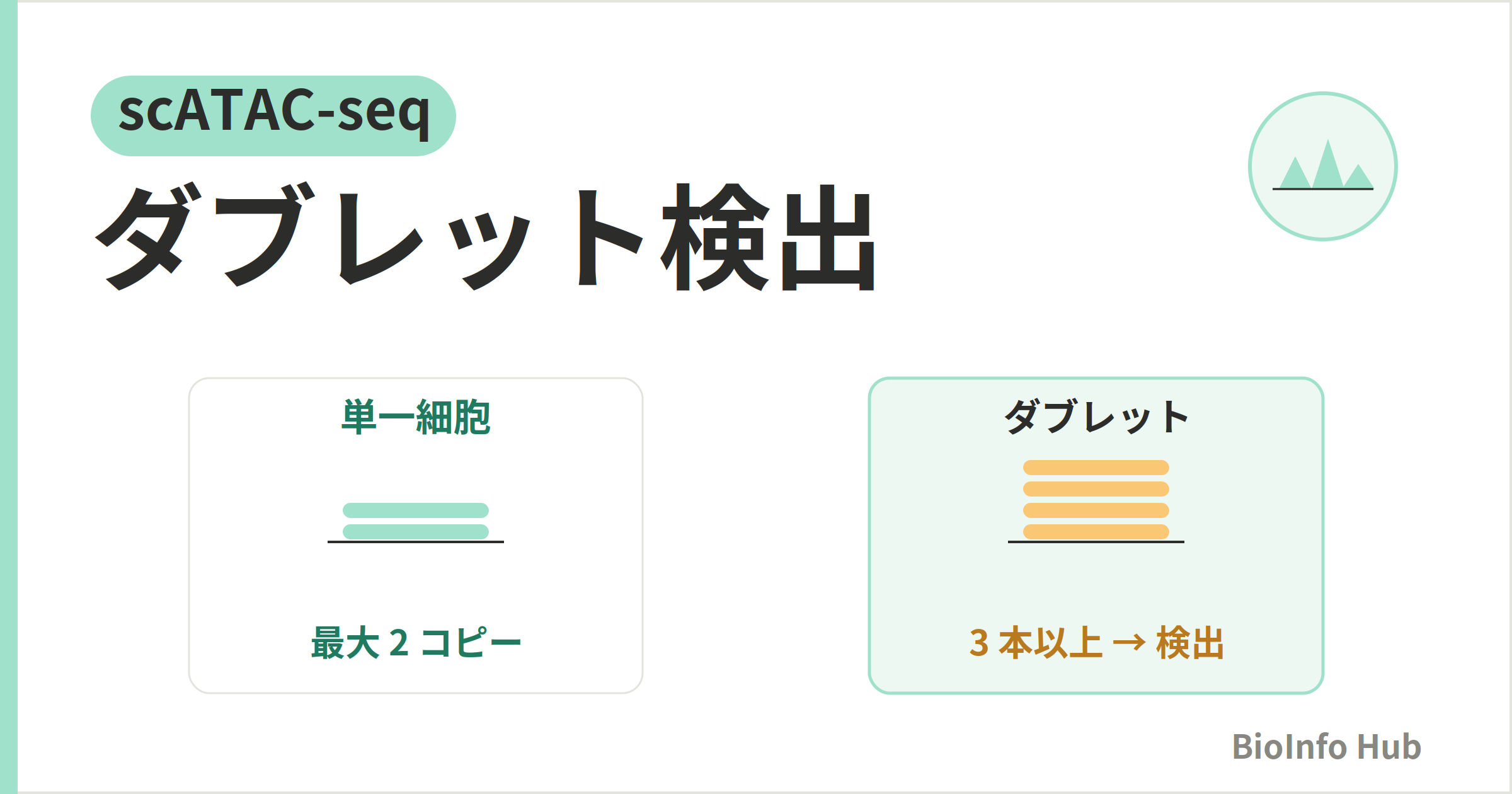Click the BioInfo Hub text

point(1327,747)
